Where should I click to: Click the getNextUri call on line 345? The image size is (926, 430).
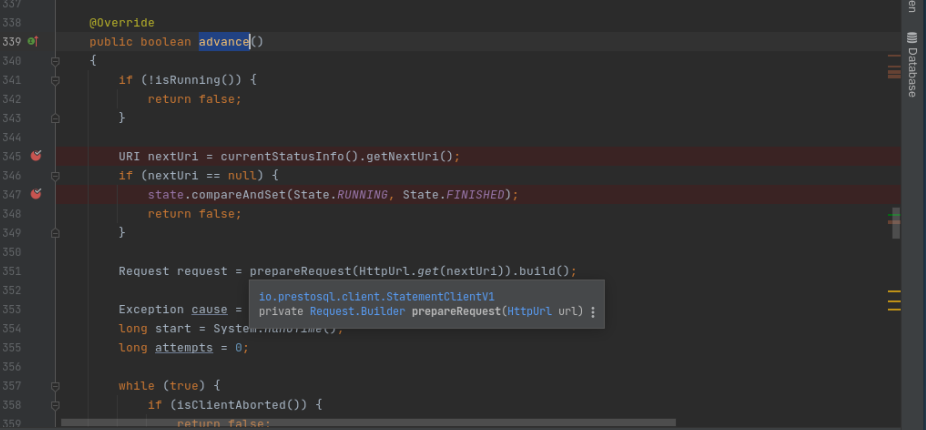403,156
